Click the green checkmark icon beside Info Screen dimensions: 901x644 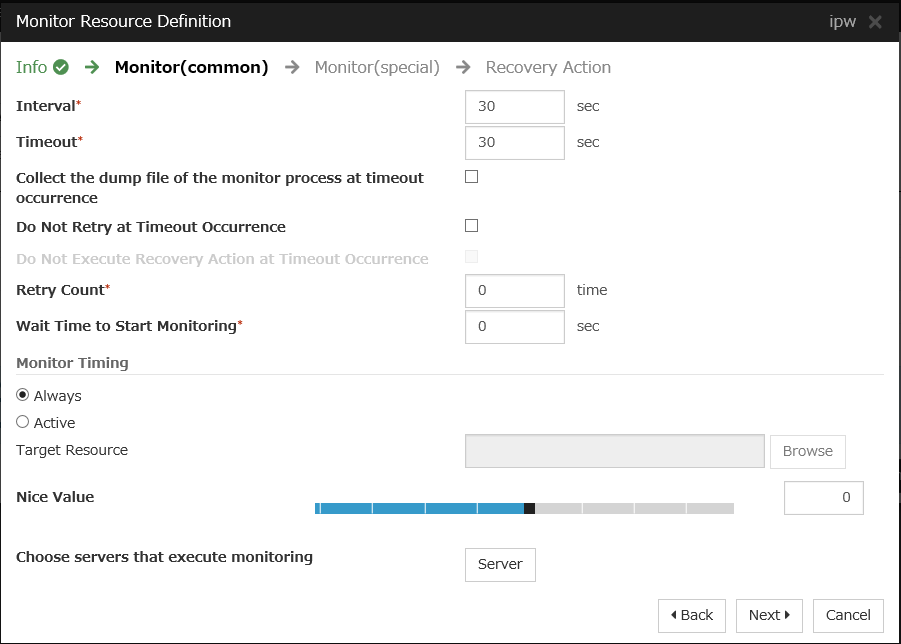(61, 68)
